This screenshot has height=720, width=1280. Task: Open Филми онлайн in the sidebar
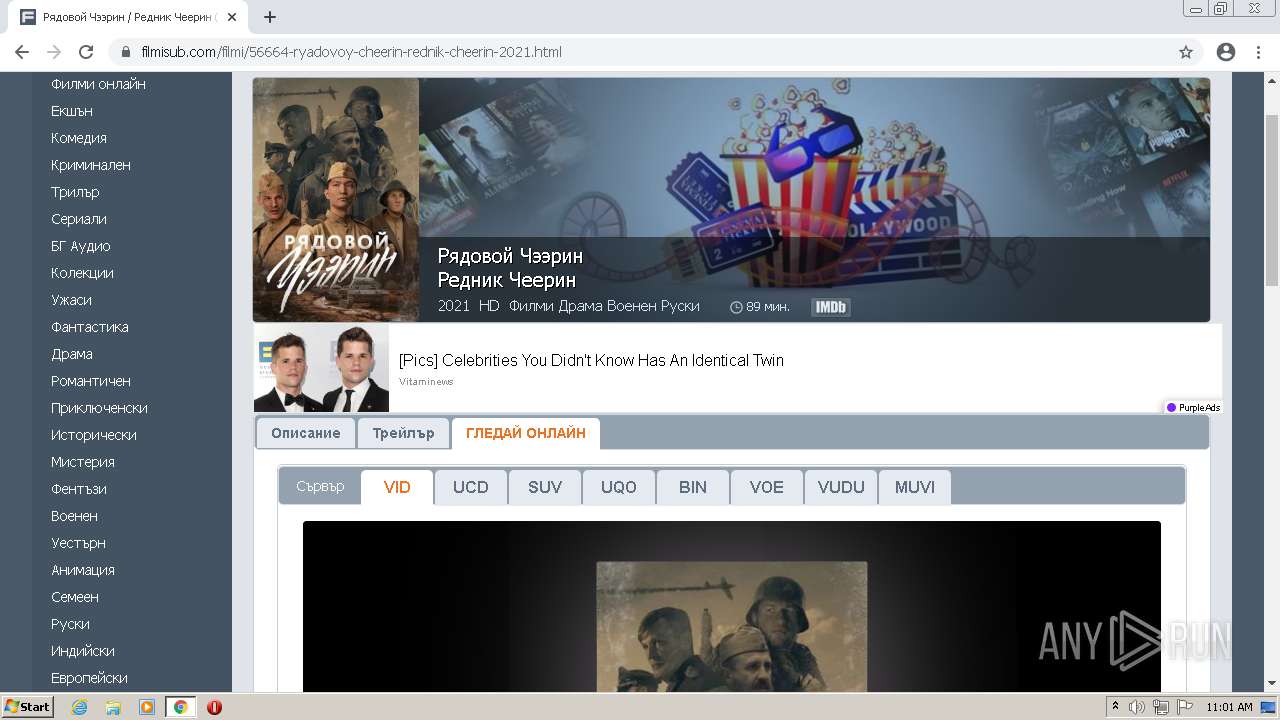(98, 84)
